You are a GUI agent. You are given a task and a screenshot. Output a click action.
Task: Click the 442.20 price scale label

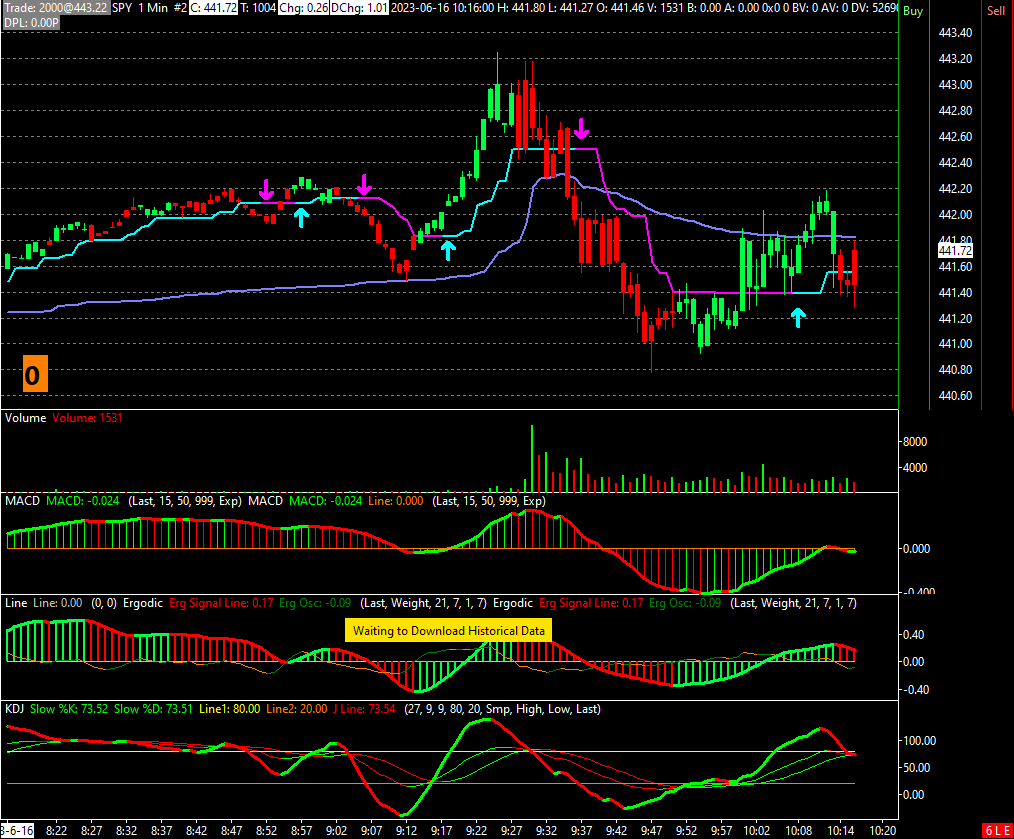955,189
